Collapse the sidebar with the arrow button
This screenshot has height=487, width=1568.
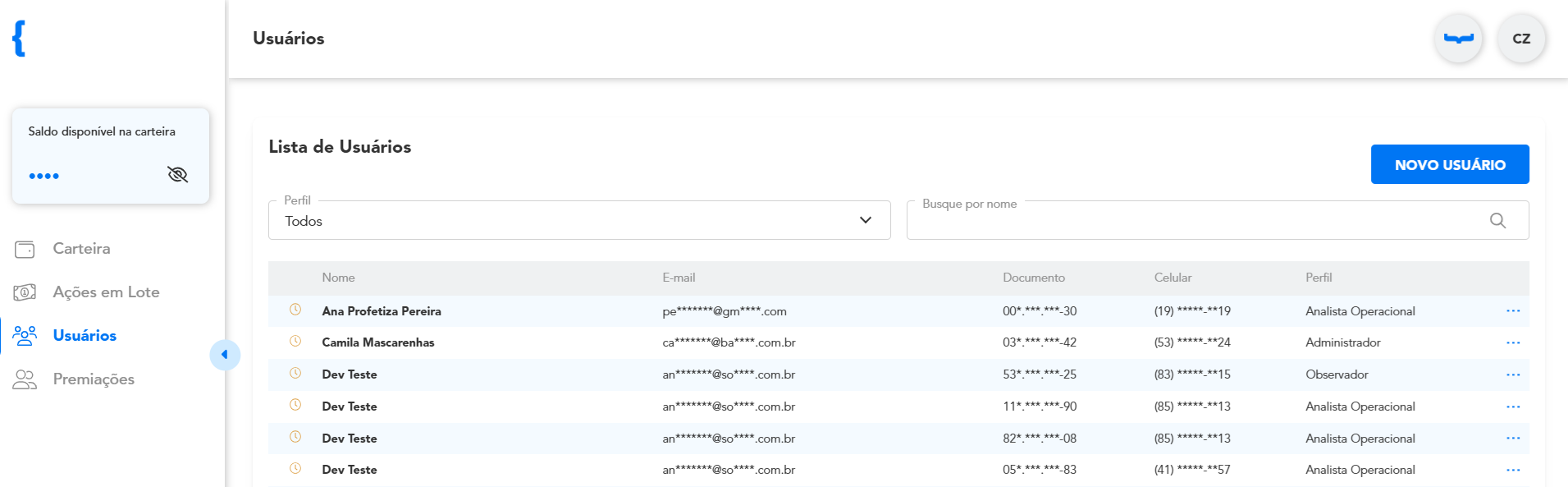click(225, 355)
